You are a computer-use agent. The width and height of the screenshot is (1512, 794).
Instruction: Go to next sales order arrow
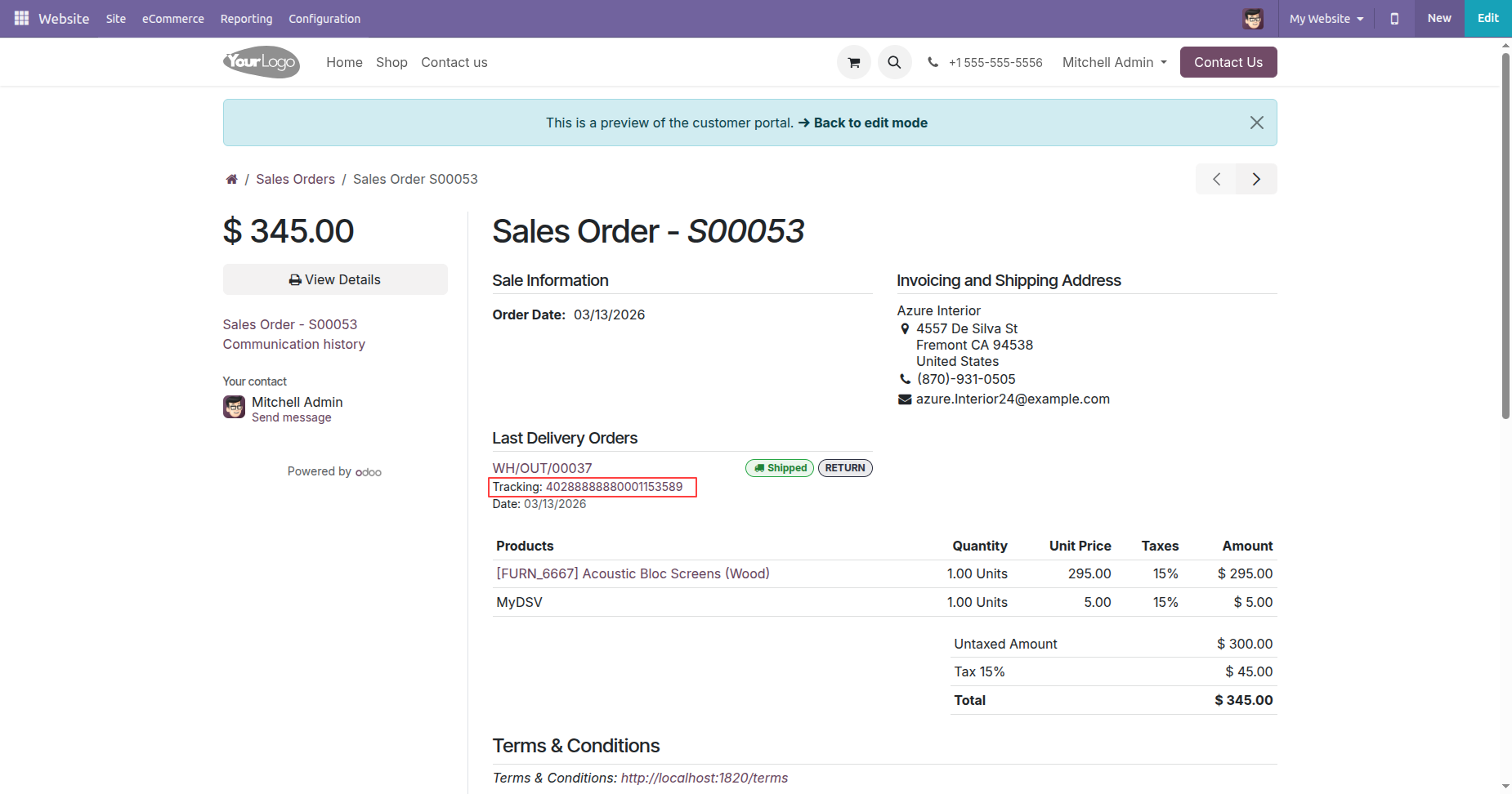[1256, 179]
